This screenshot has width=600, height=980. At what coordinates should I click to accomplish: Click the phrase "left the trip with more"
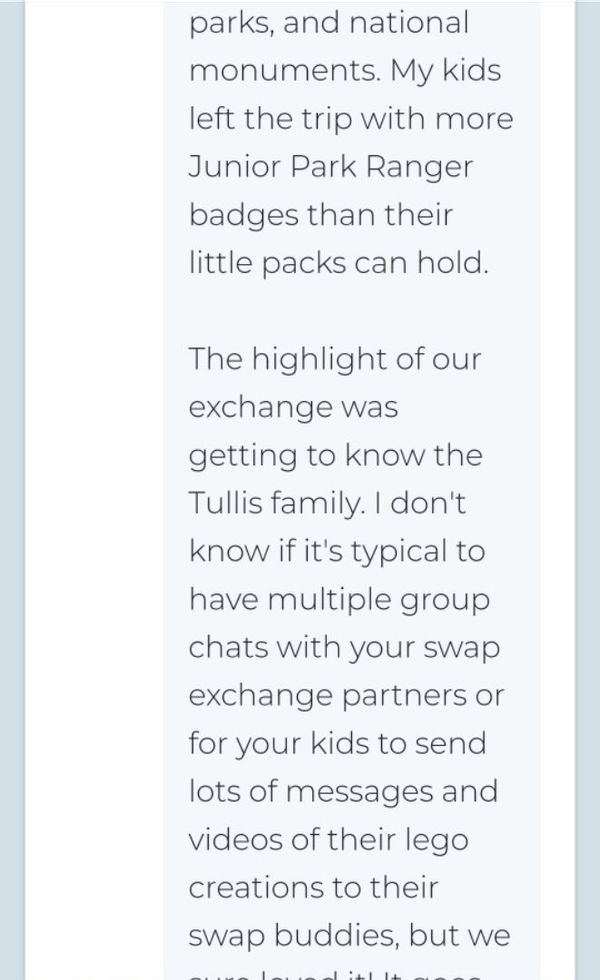pos(351,119)
